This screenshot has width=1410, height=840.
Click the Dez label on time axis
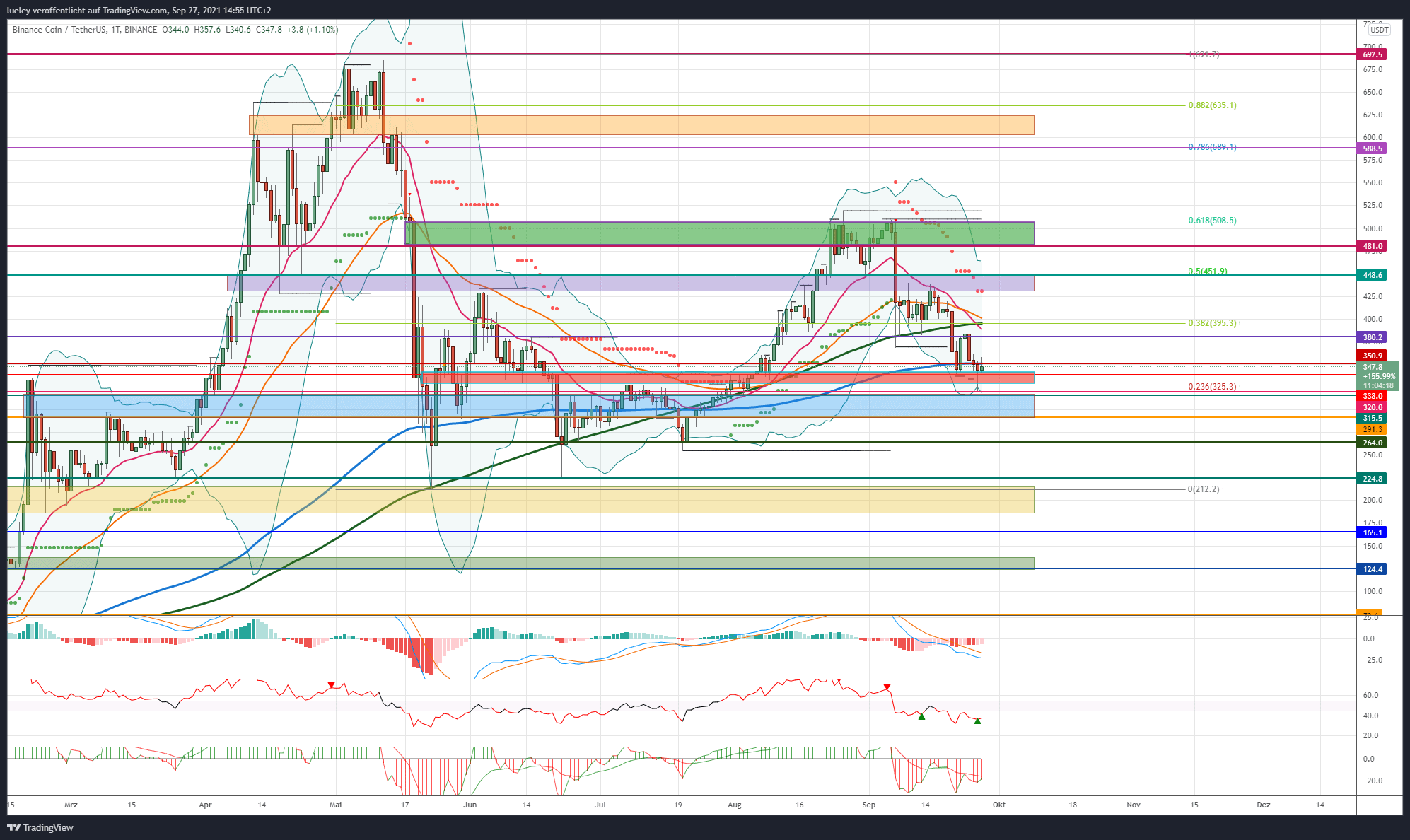tap(1263, 805)
